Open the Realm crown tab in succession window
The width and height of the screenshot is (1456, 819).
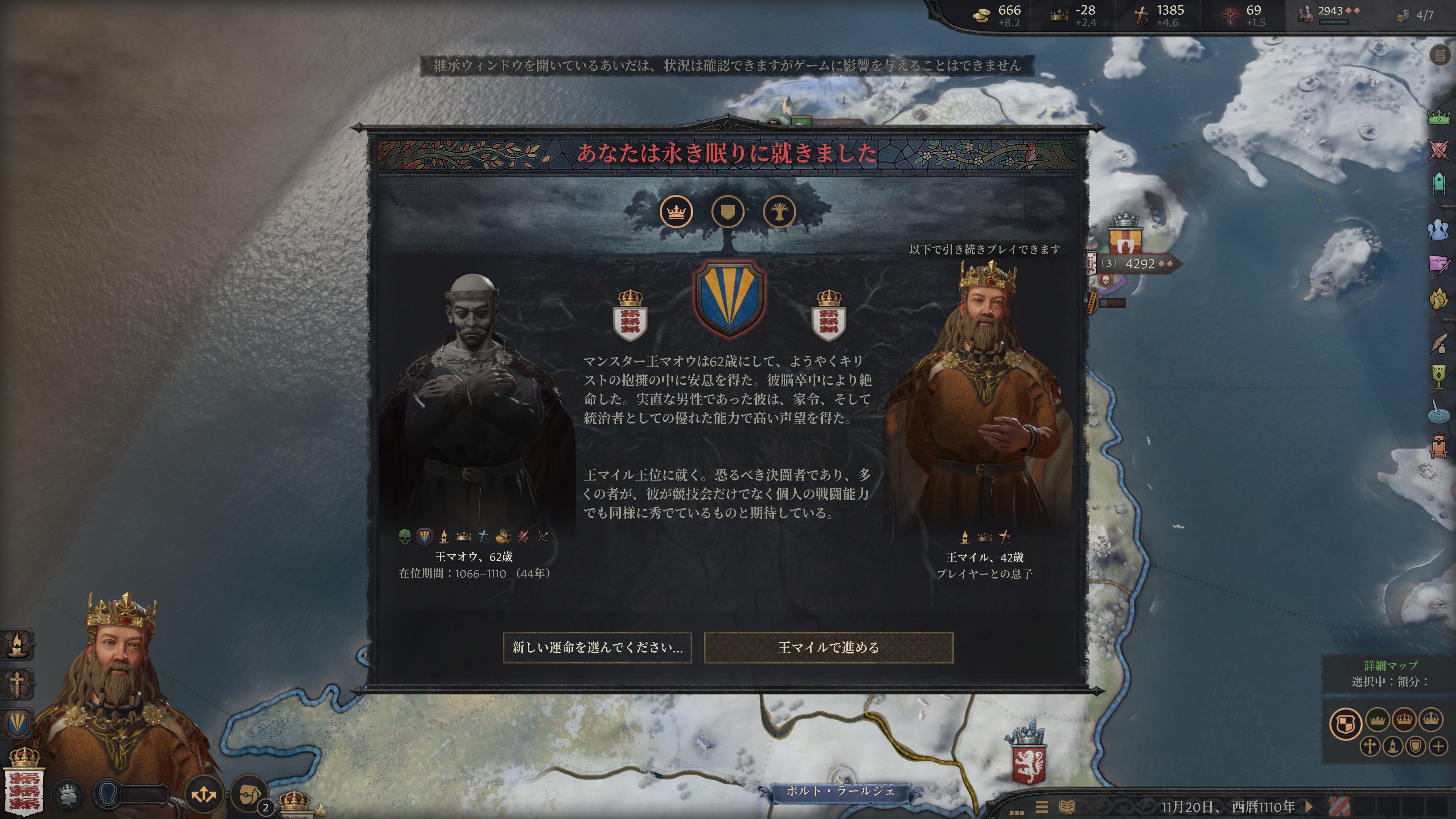coord(676,212)
